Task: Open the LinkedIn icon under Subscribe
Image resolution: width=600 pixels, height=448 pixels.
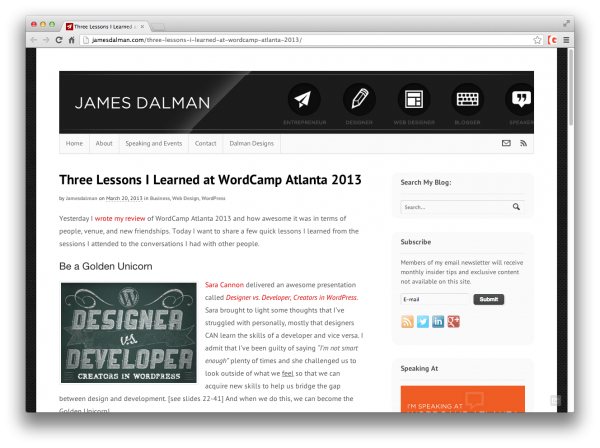Action: [x=438, y=321]
